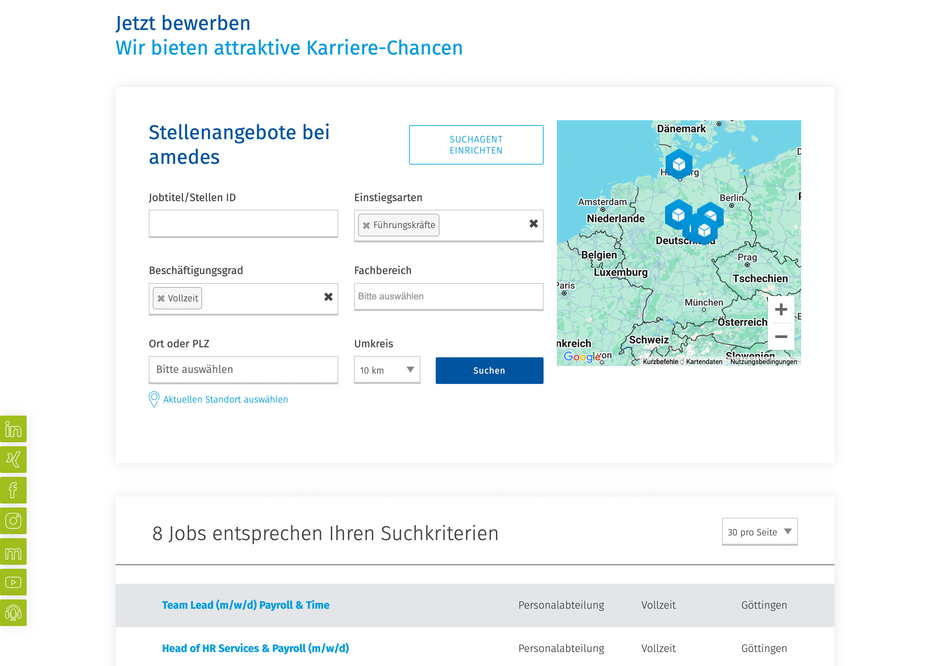Click the 'Wir bieten attraktive Karriere-Chancen' subheading

[289, 48]
